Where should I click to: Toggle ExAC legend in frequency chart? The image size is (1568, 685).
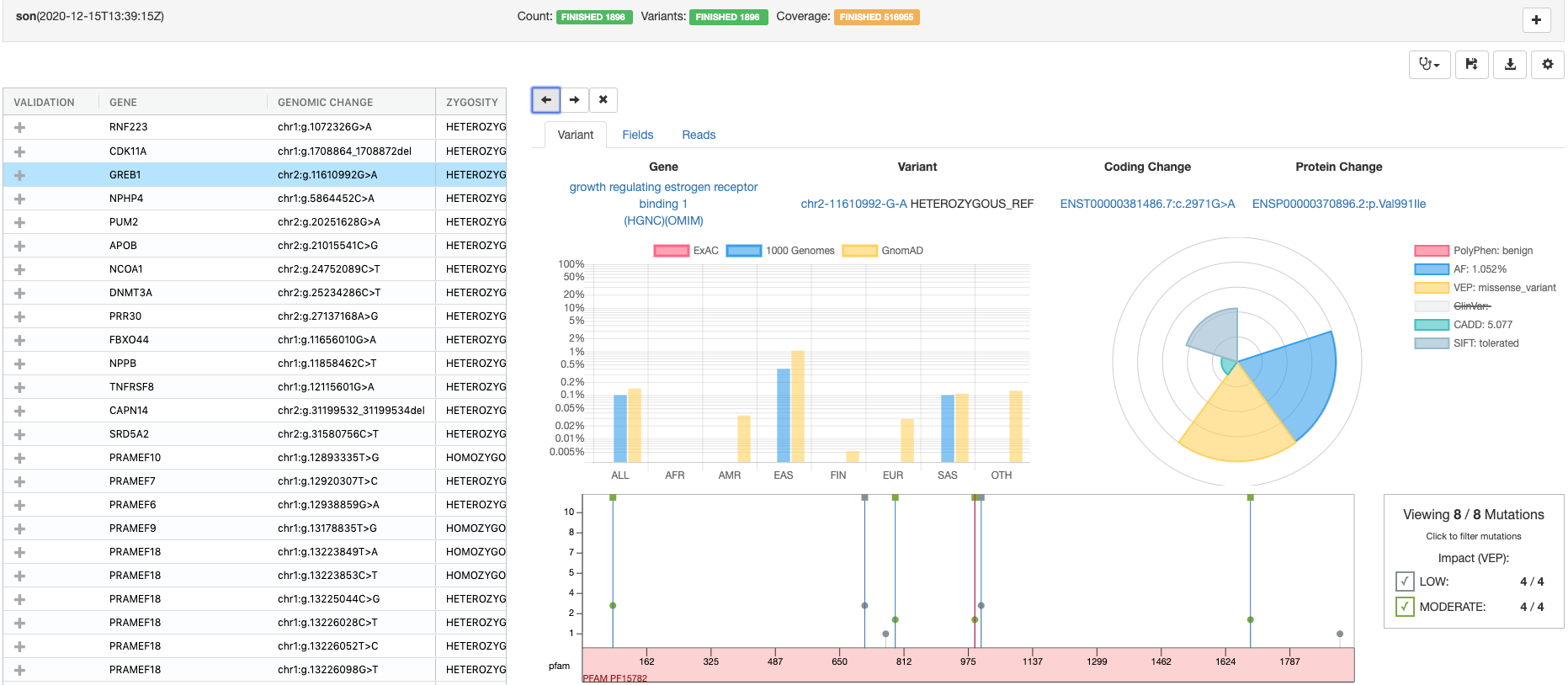(686, 251)
